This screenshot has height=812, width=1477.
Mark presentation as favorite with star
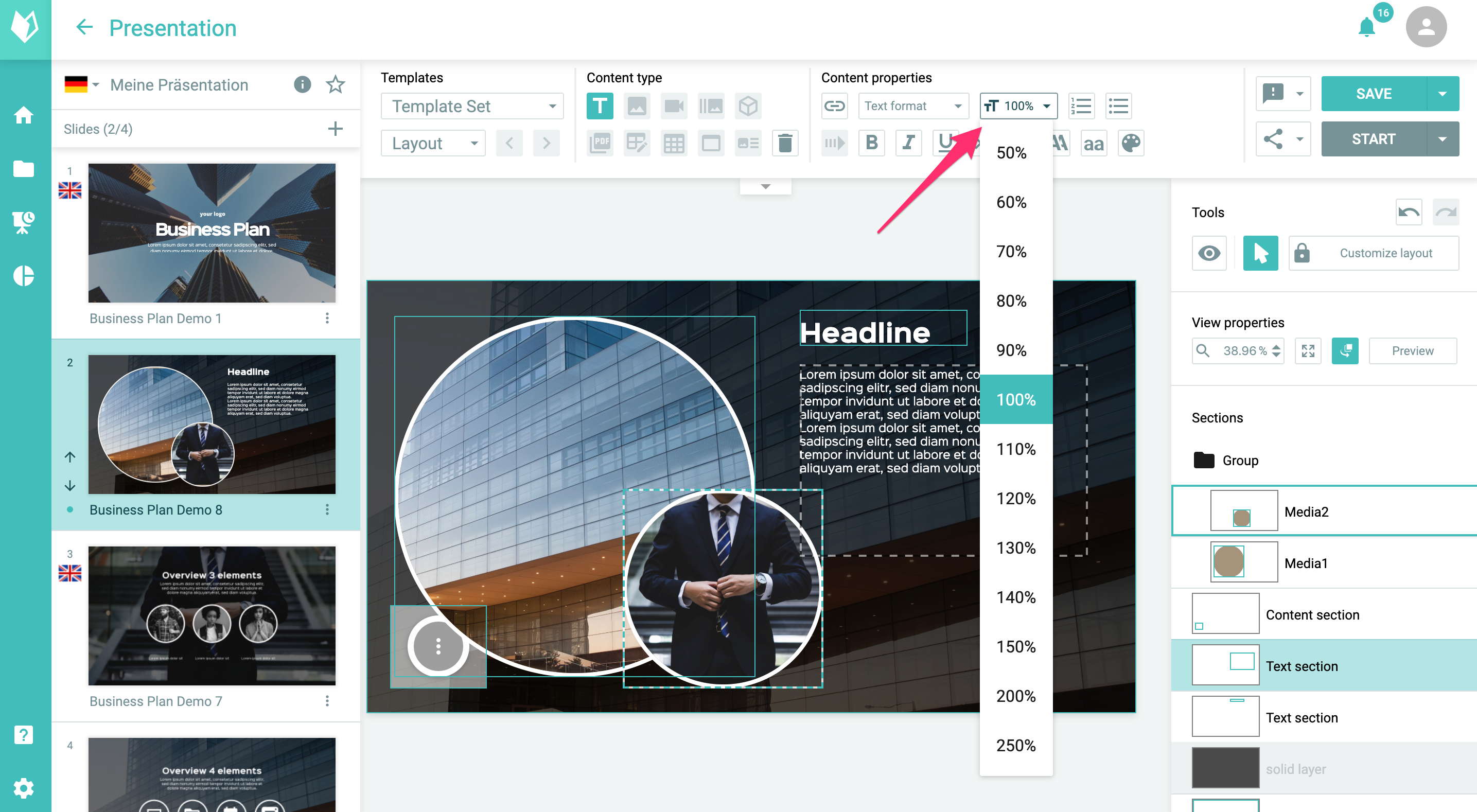coord(336,85)
